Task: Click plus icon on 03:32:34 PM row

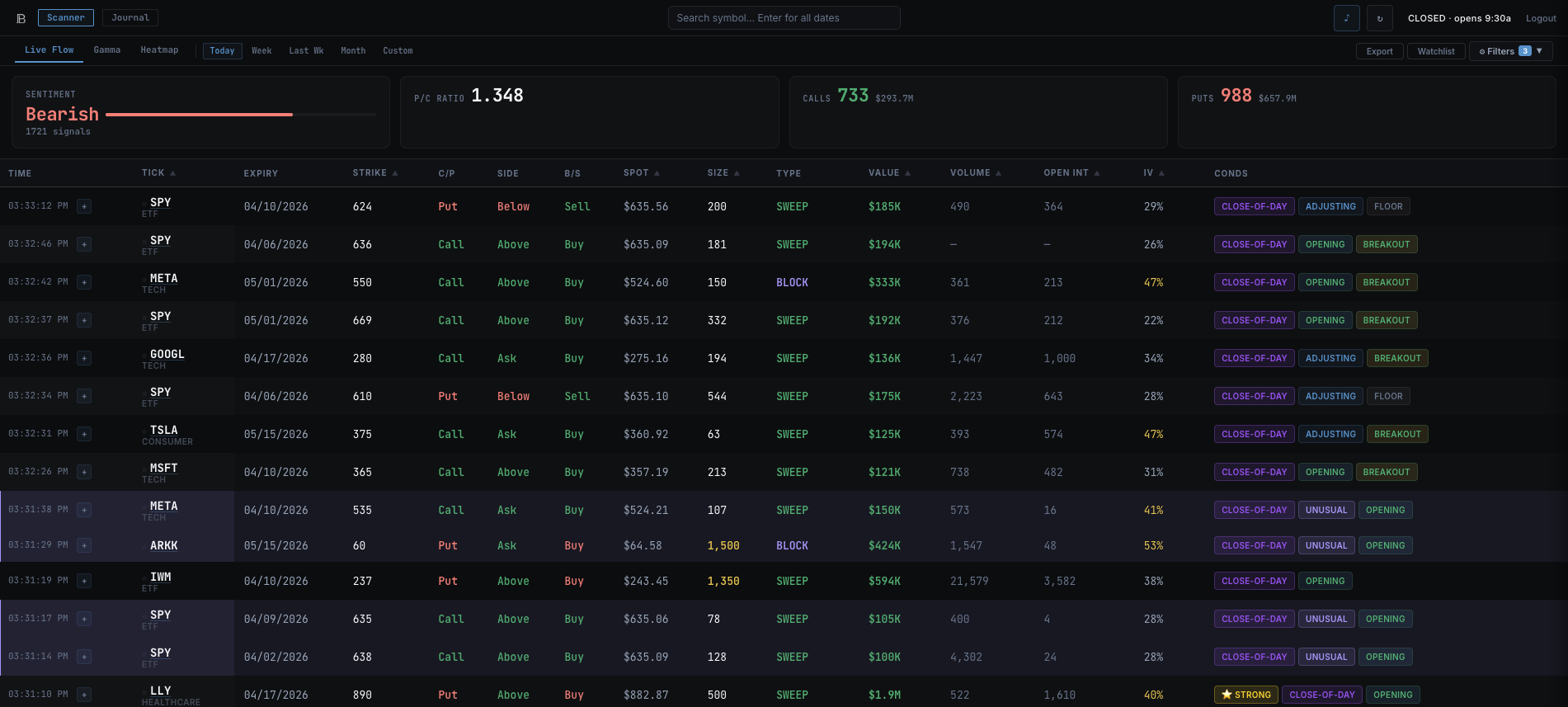Action: click(x=84, y=396)
